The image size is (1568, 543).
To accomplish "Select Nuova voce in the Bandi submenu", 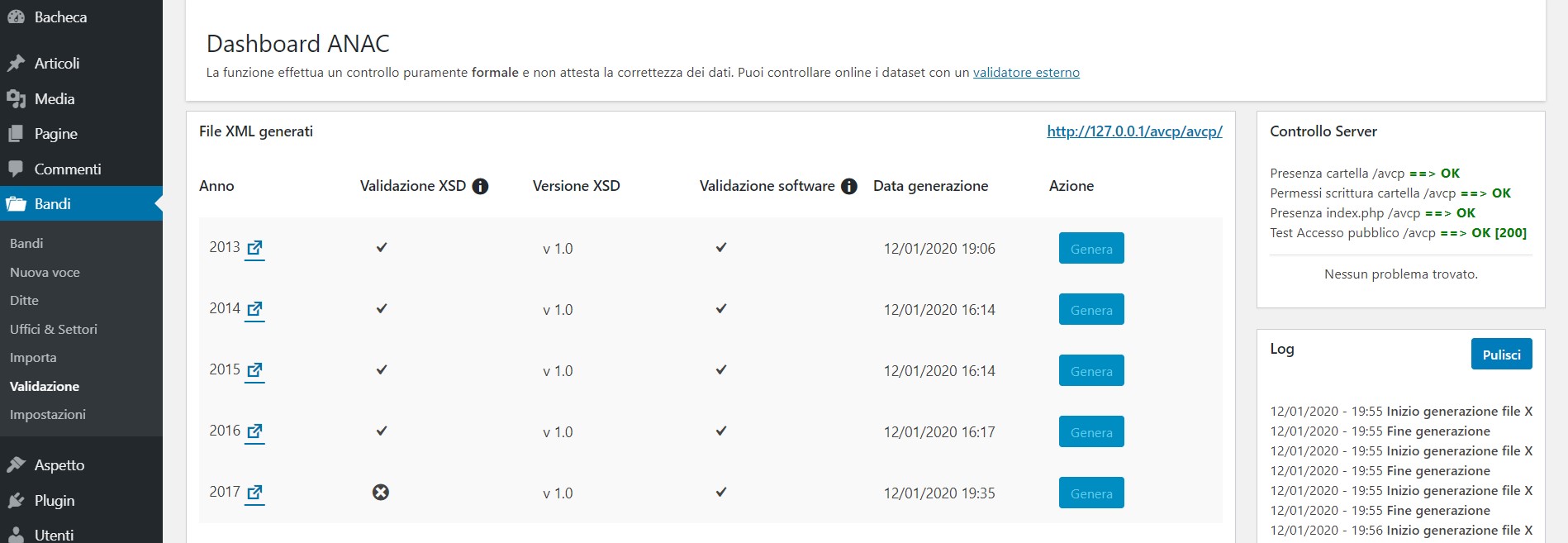I will coord(45,272).
